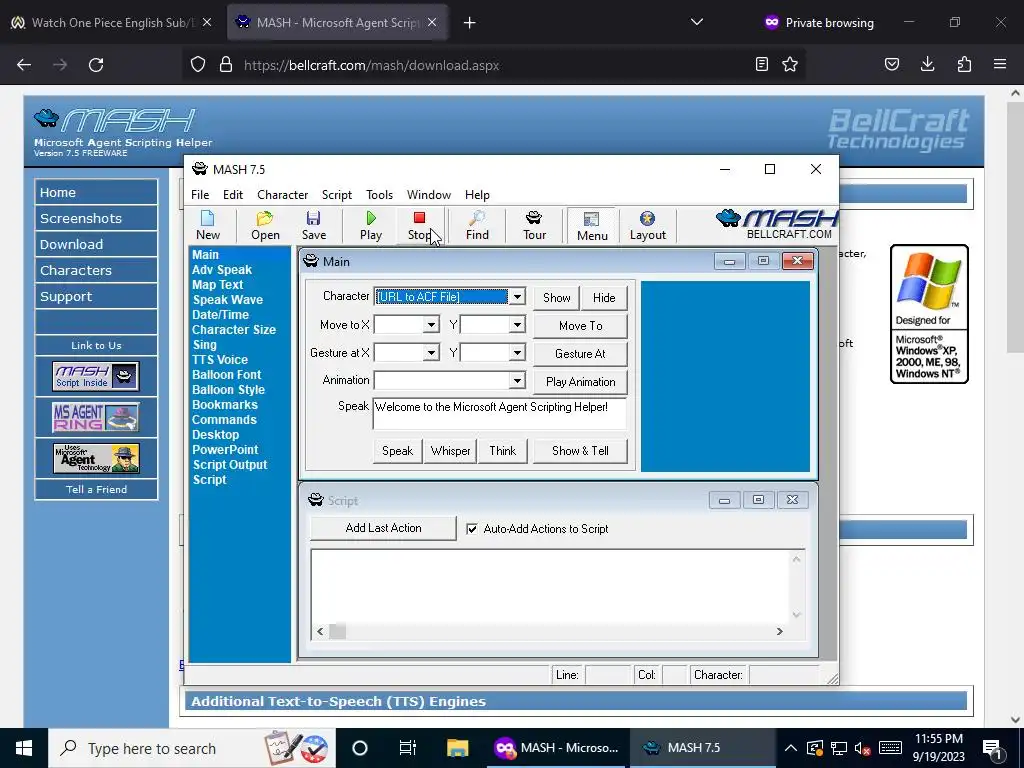This screenshot has width=1024, height=768.
Task: Open Task View on the taskbar
Action: 408,748
